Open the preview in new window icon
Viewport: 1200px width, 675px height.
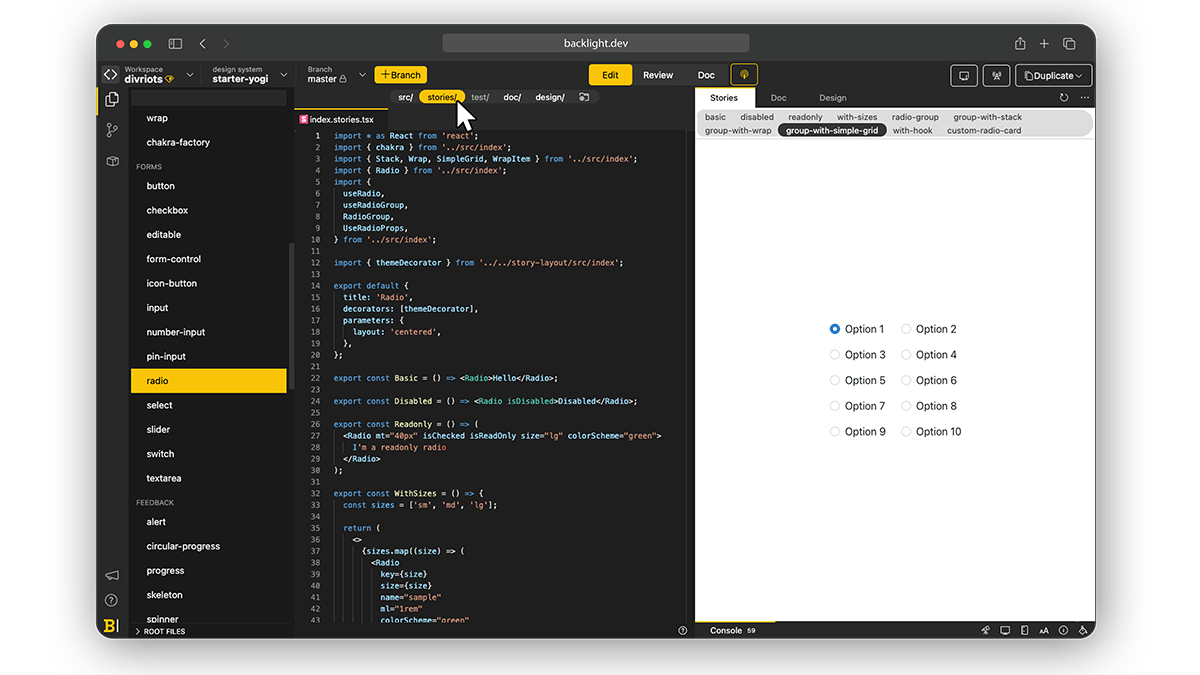pos(963,75)
